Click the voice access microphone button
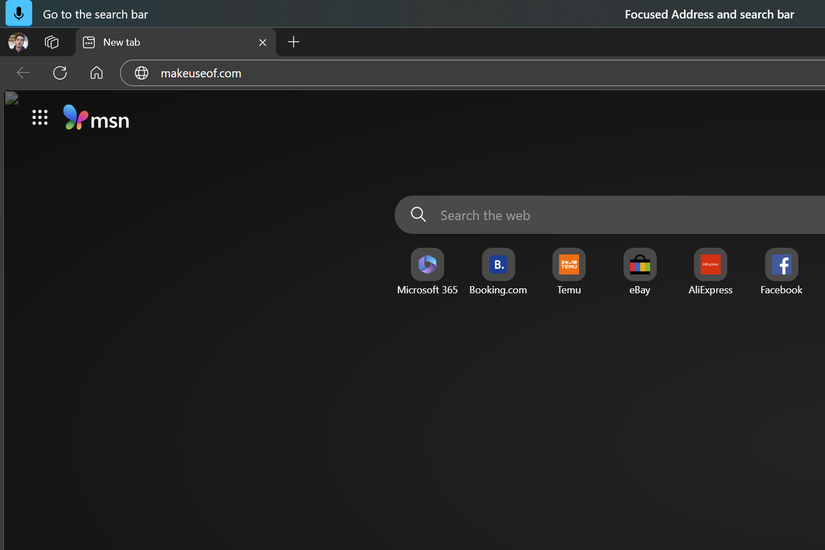Viewport: 825px width, 550px height. [18, 13]
